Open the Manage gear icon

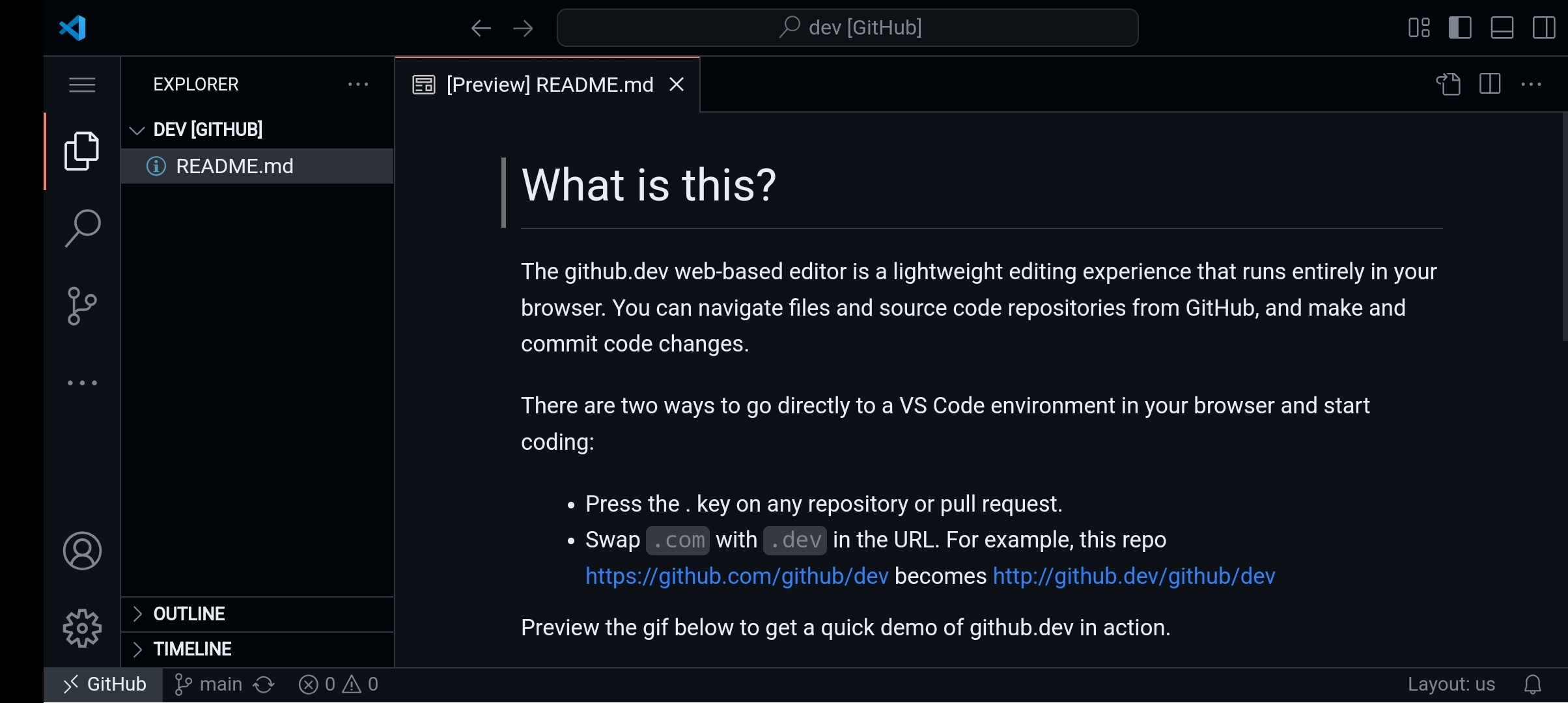click(82, 628)
